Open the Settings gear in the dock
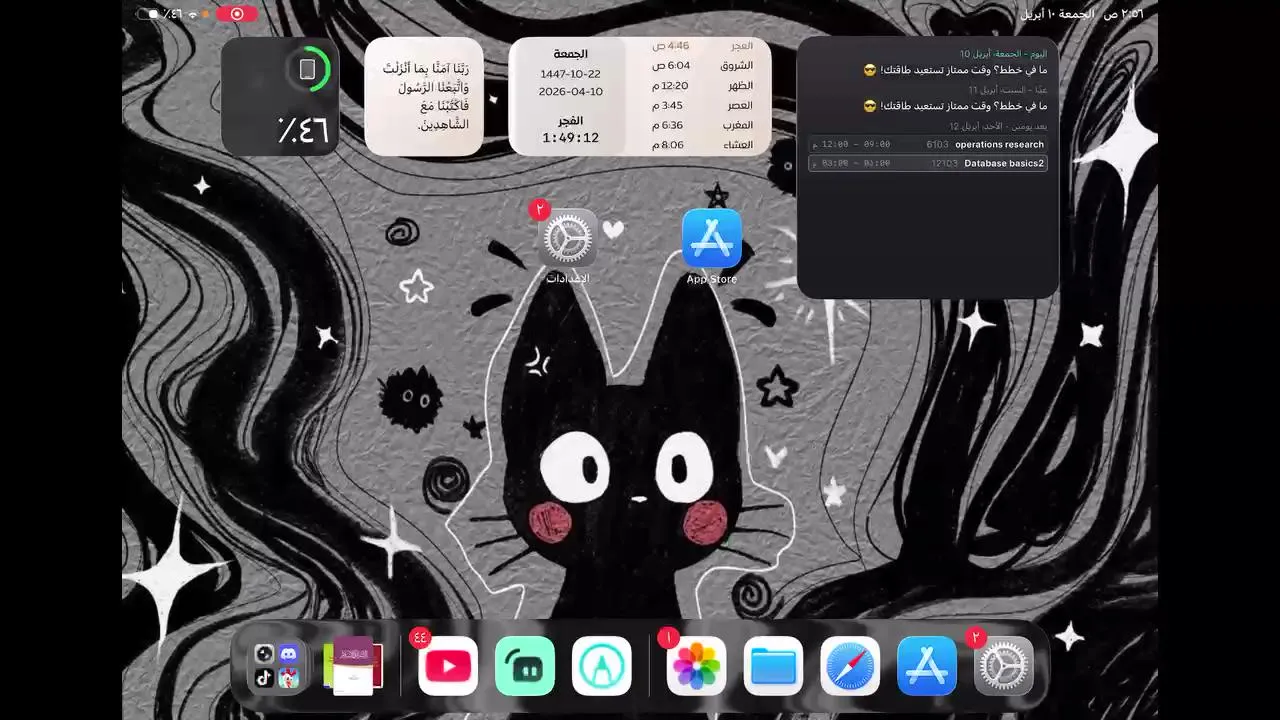This screenshot has width=1280, height=720. (1004, 666)
